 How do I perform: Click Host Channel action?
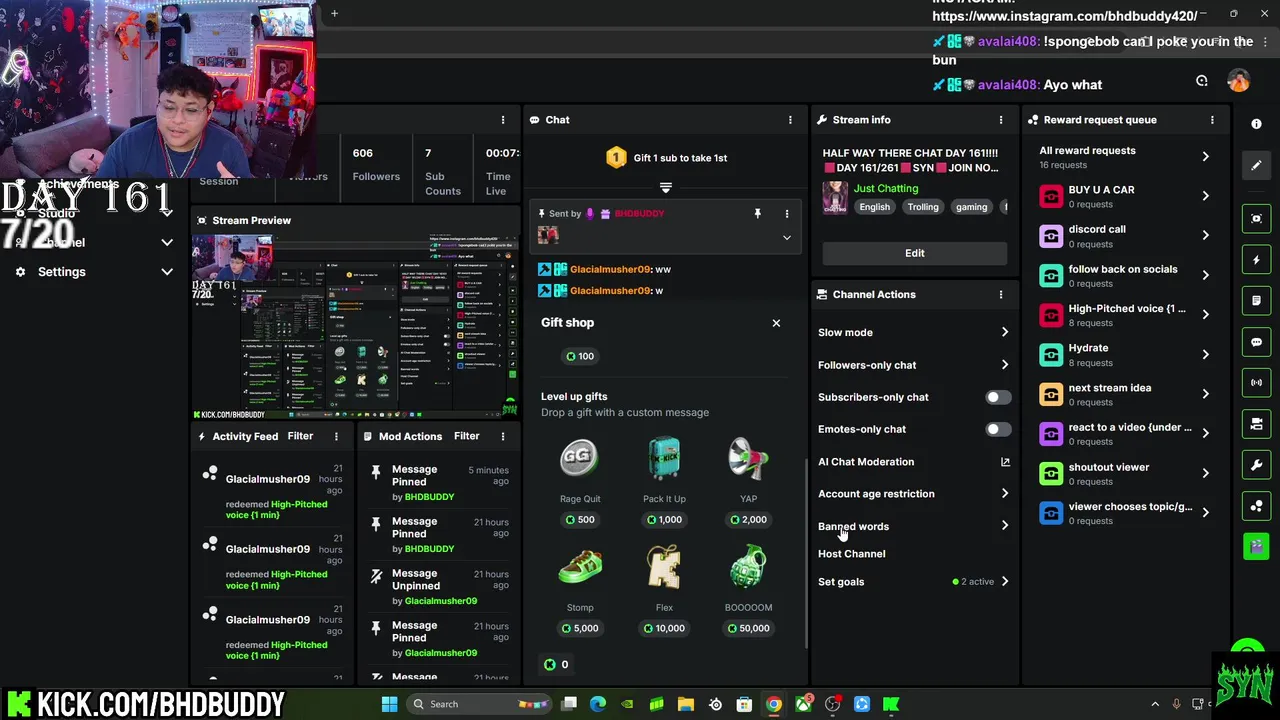pyautogui.click(x=851, y=554)
